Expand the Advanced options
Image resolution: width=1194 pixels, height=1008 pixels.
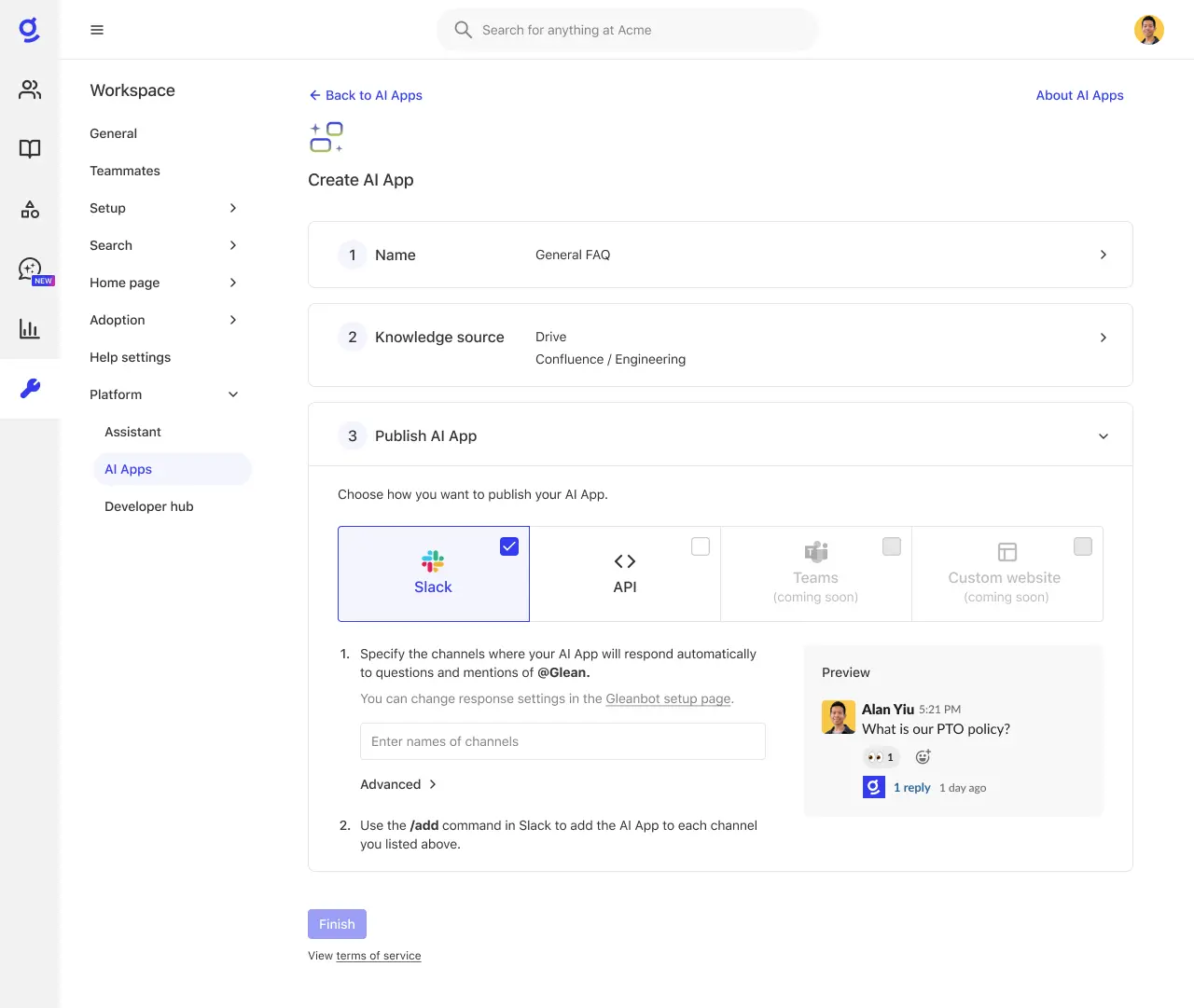tap(398, 784)
